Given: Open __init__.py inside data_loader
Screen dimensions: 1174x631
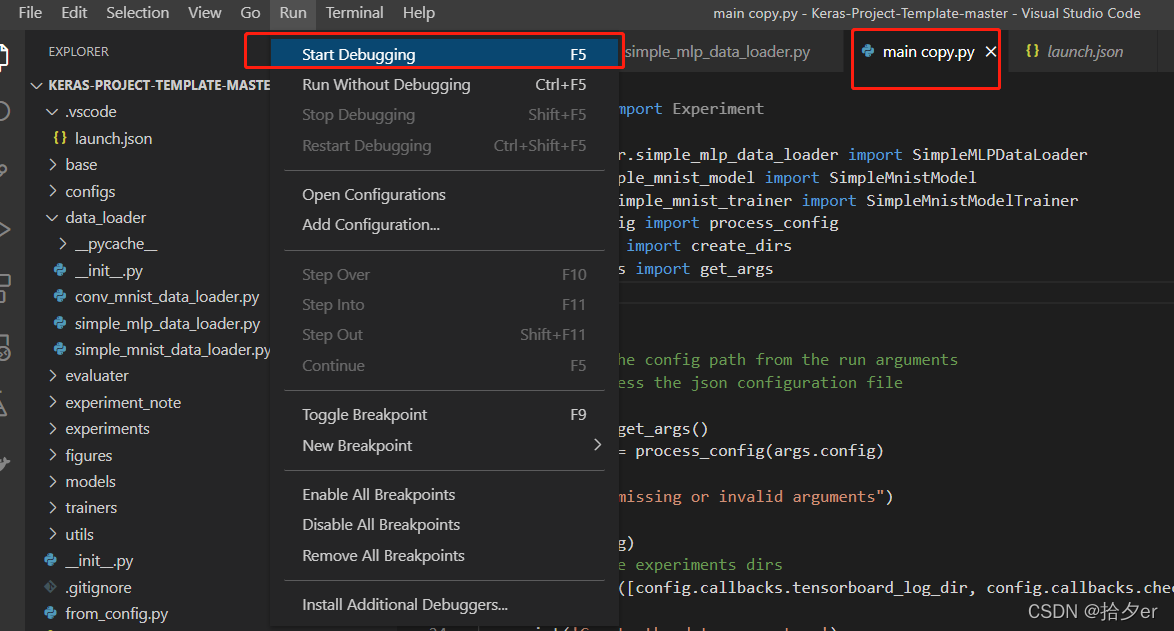Looking at the screenshot, I should 109,271.
